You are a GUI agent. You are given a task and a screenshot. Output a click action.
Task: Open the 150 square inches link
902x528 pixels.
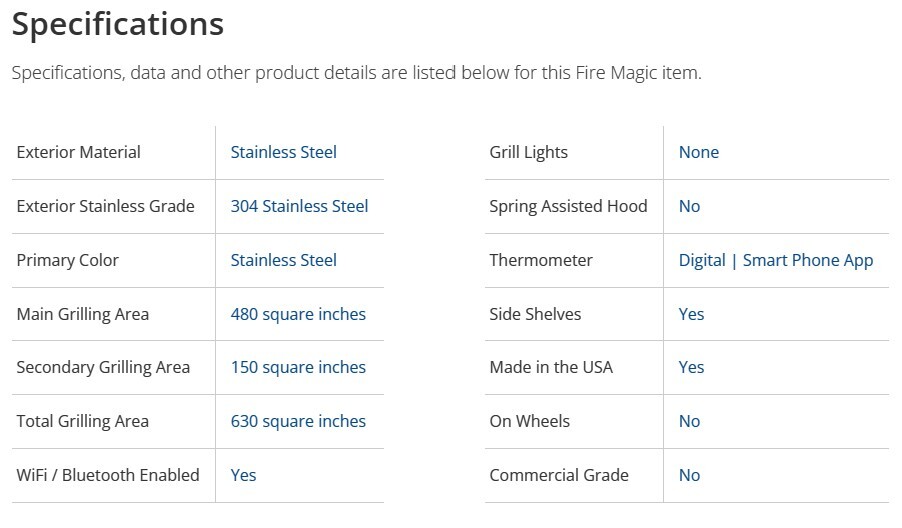click(x=298, y=367)
